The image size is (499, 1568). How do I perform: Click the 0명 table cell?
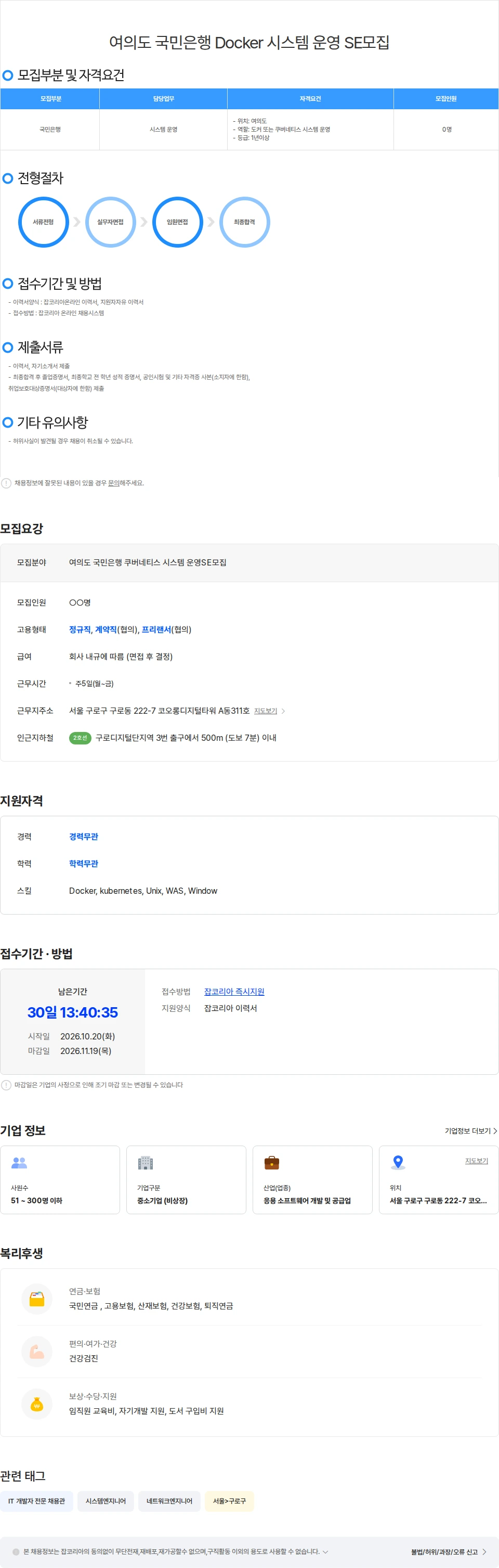click(x=446, y=130)
